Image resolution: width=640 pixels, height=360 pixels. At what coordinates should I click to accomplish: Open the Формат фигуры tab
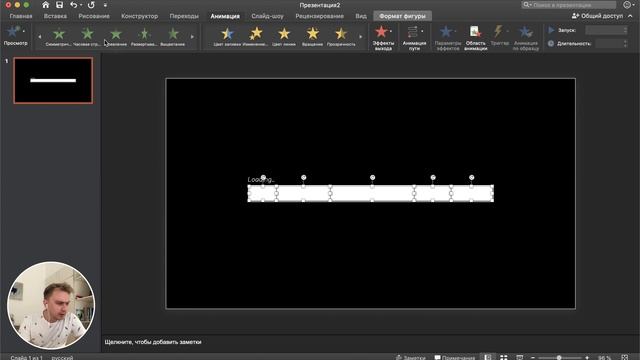coord(402,16)
